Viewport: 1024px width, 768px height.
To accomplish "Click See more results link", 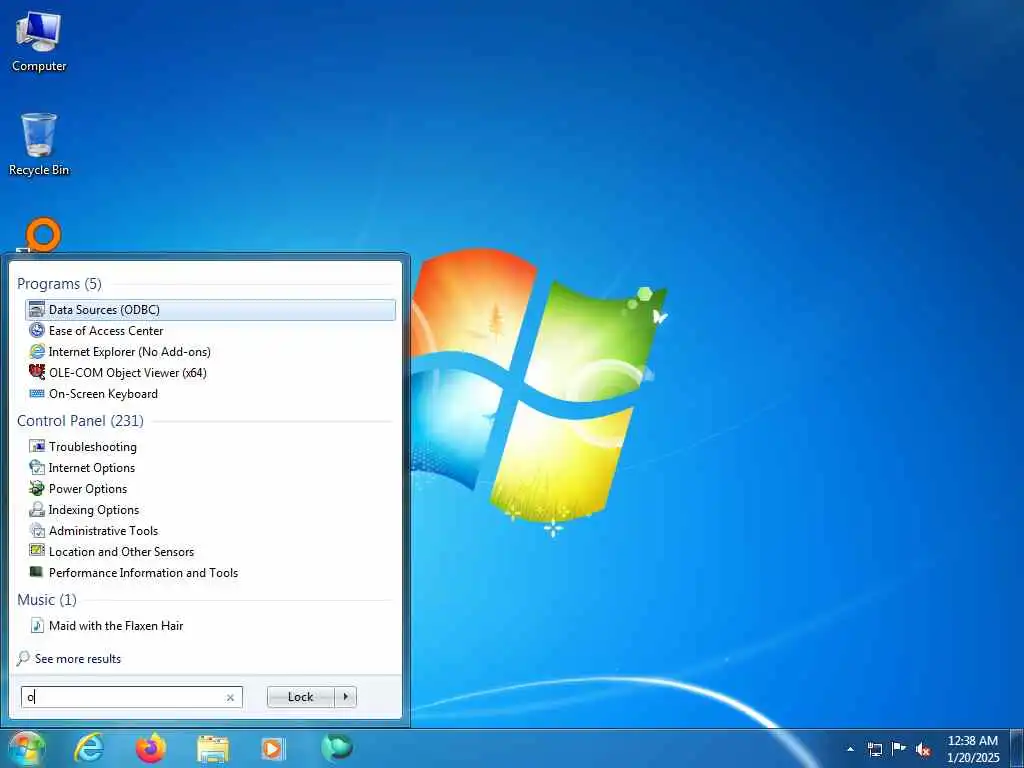I will click(78, 658).
